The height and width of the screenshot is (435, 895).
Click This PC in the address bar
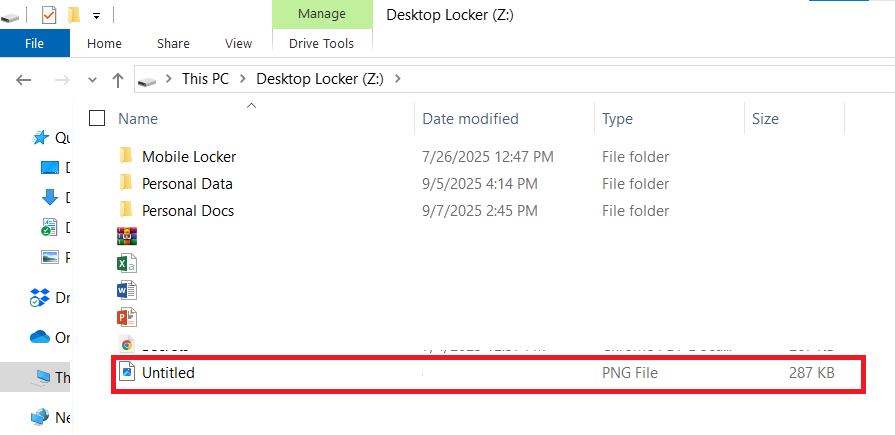(x=204, y=78)
